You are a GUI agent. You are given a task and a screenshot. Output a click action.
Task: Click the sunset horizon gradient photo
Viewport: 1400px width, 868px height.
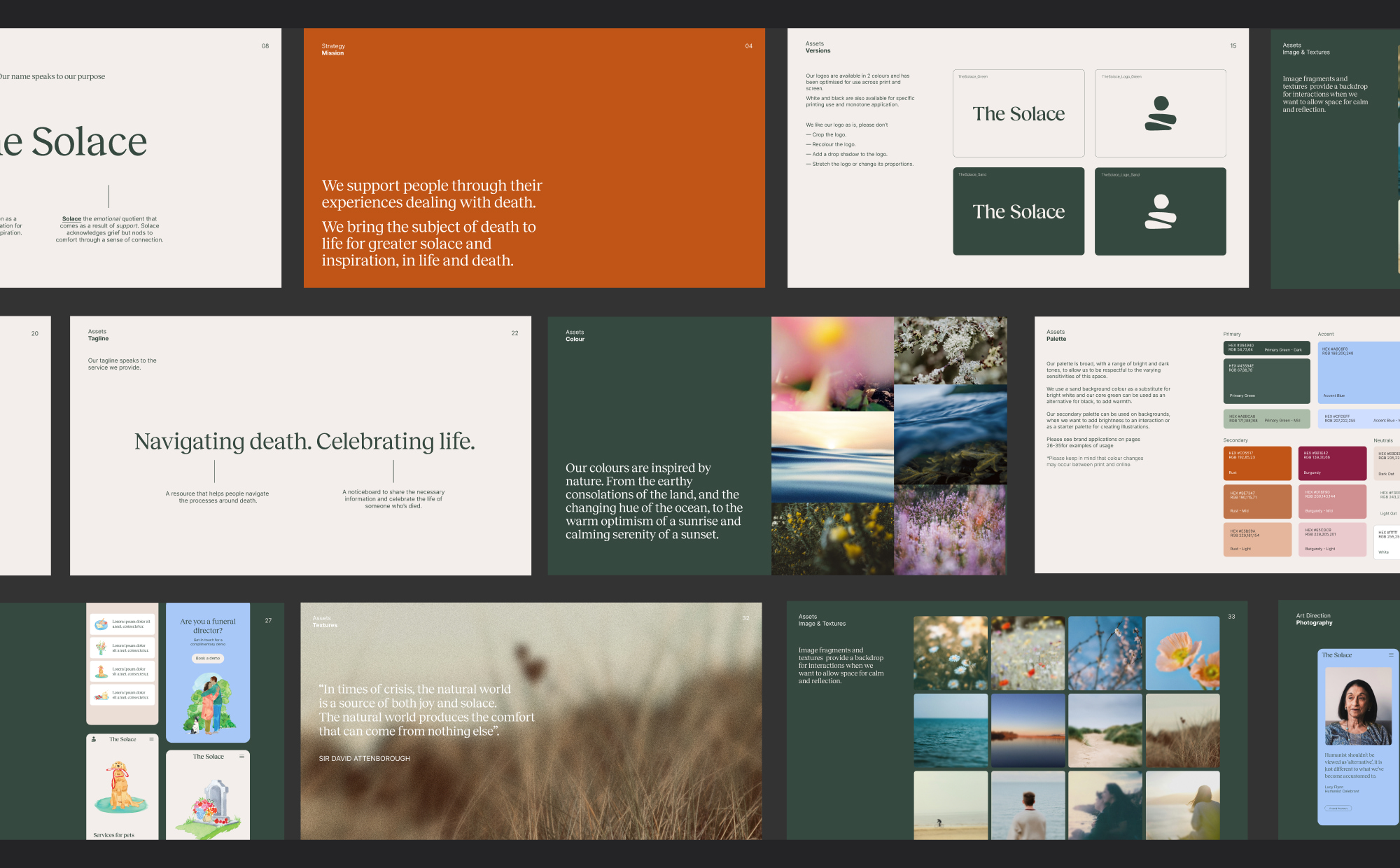tap(1028, 731)
